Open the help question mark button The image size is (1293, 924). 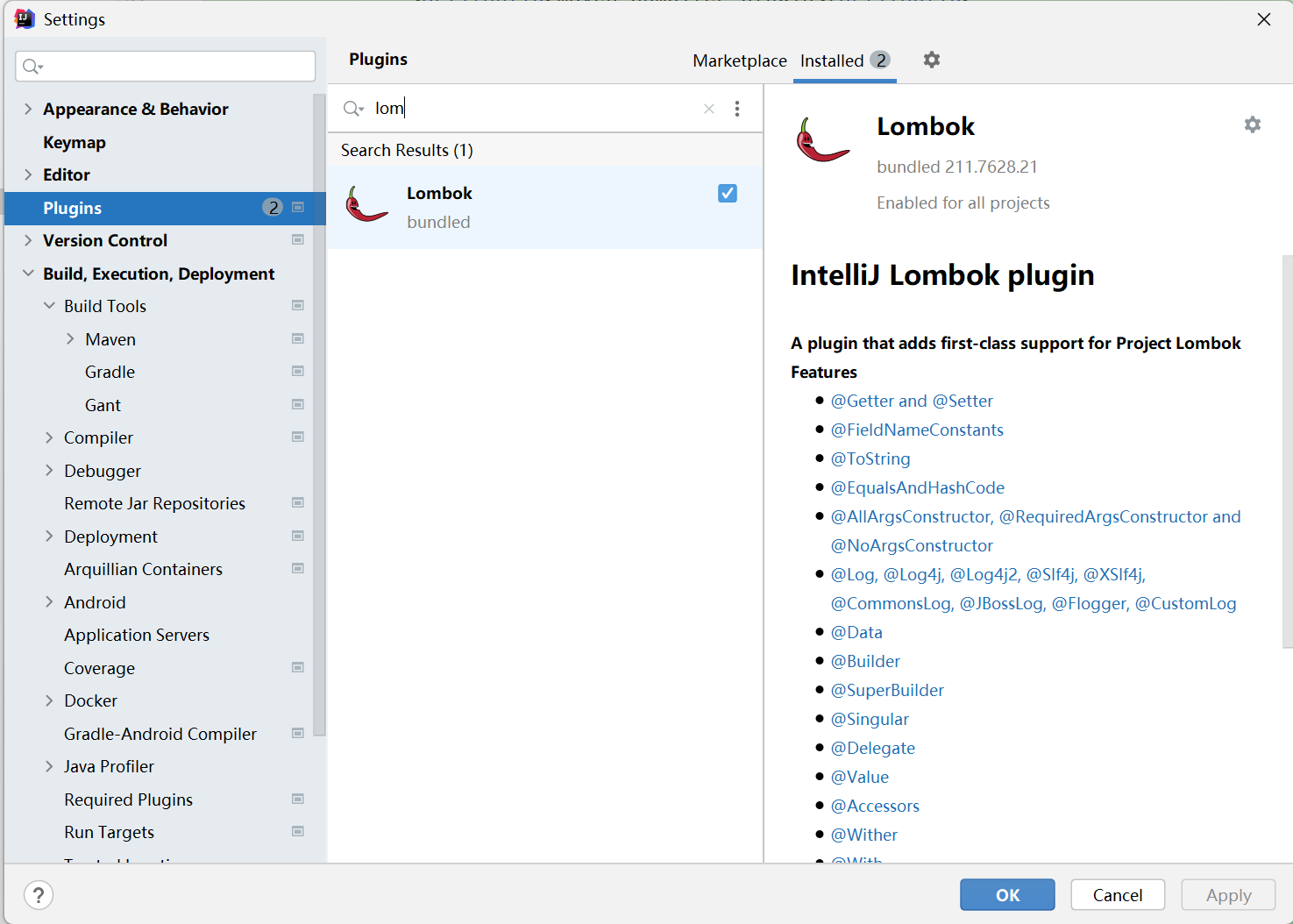point(39,895)
